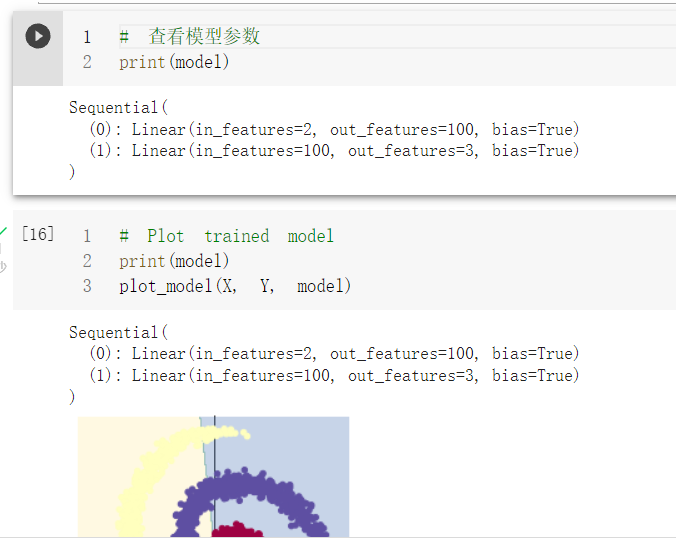676x542 pixels.
Task: Click print(model) in cell 16
Action: point(174,261)
